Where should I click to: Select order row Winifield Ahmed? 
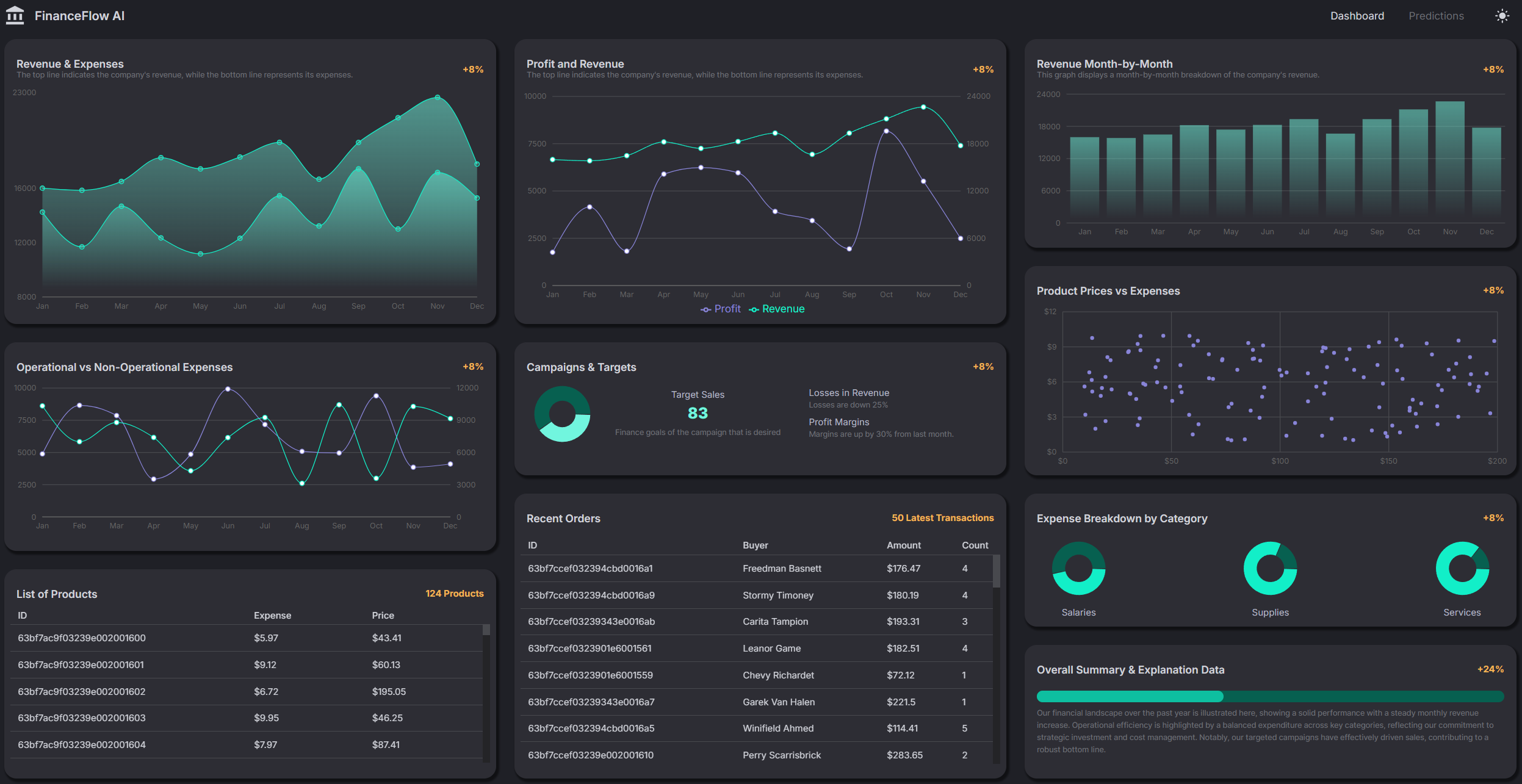coord(756,728)
